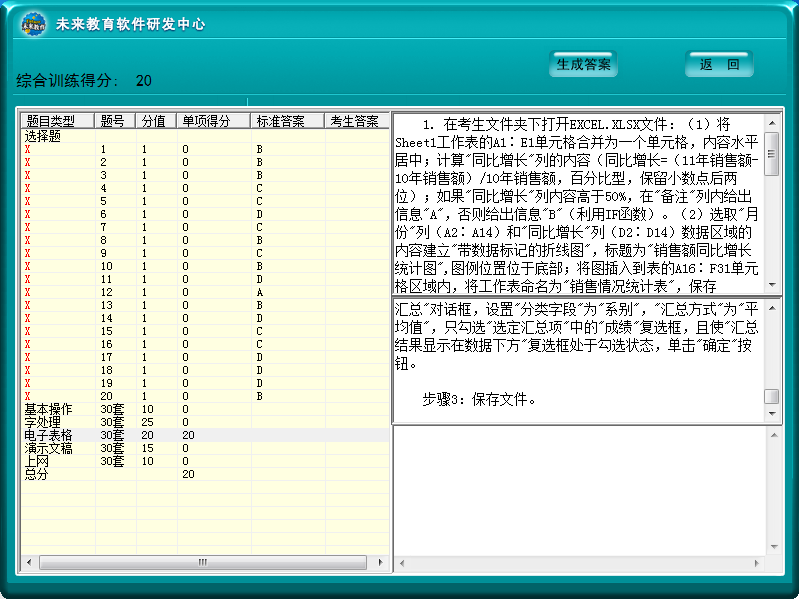The height and width of the screenshot is (599, 799).
Task: Click the 单项得分 column header
Action: pyautogui.click(x=213, y=121)
